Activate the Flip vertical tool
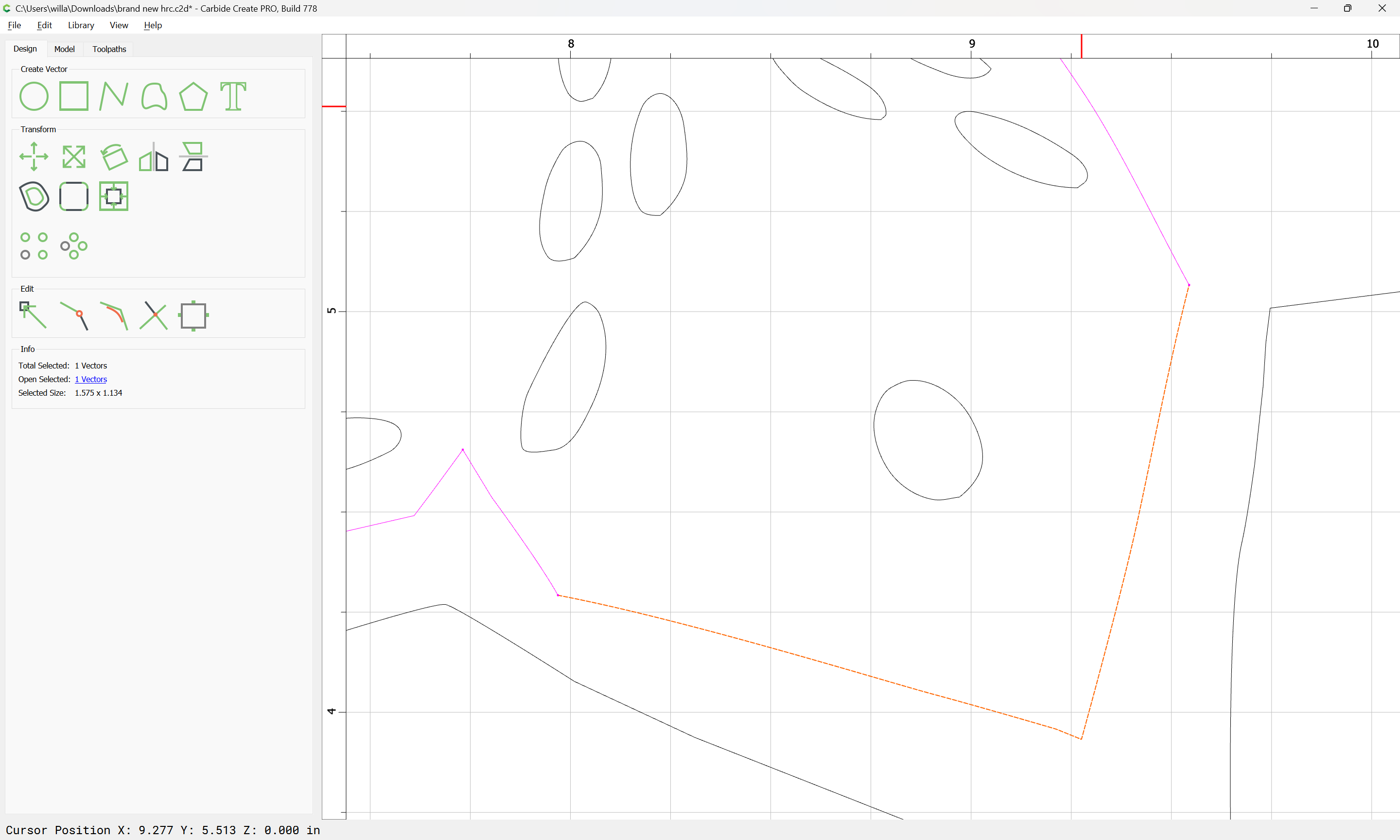The image size is (1400, 840). [193, 157]
